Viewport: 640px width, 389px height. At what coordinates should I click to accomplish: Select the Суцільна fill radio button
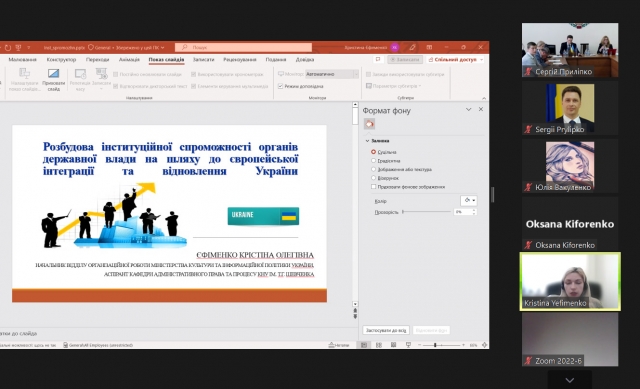(373, 152)
